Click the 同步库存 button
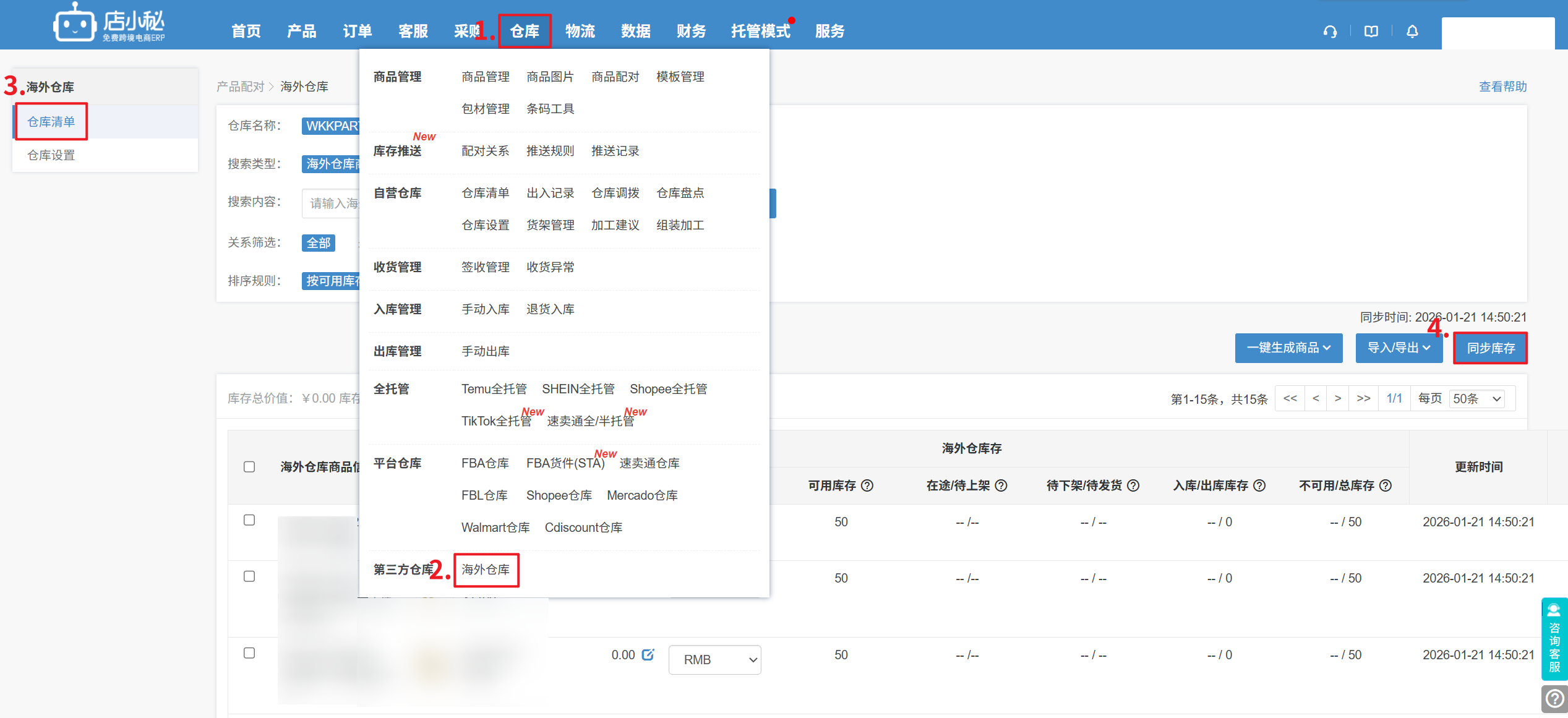 point(1490,348)
